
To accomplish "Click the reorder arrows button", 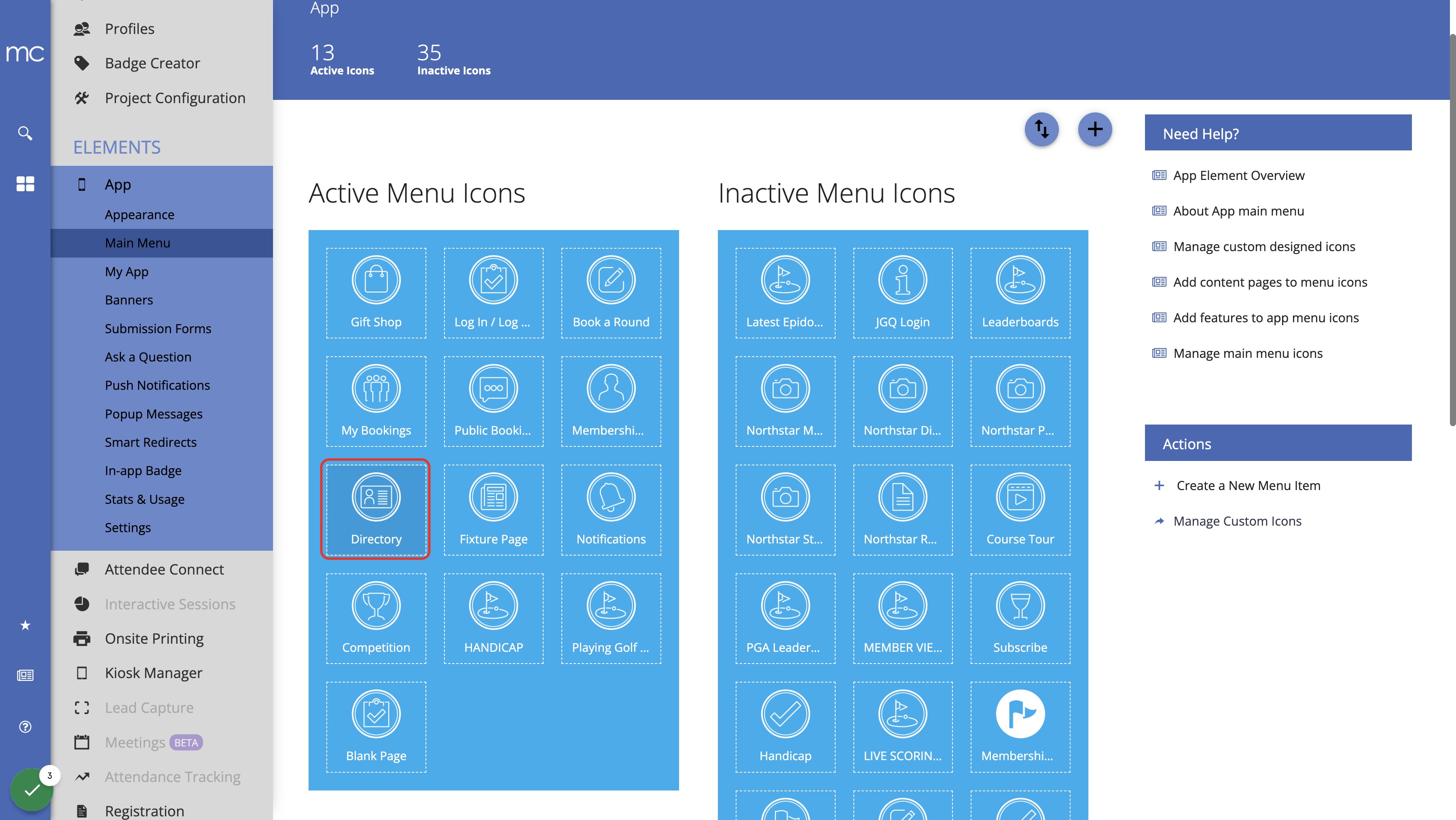I will point(1042,129).
